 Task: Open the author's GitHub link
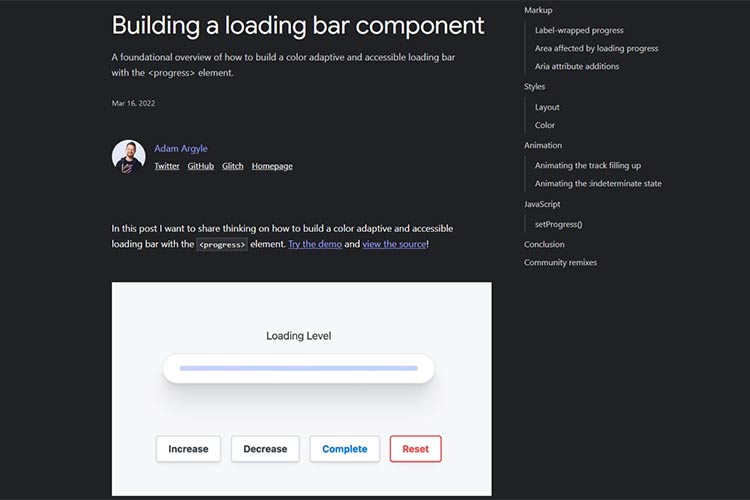click(x=201, y=166)
